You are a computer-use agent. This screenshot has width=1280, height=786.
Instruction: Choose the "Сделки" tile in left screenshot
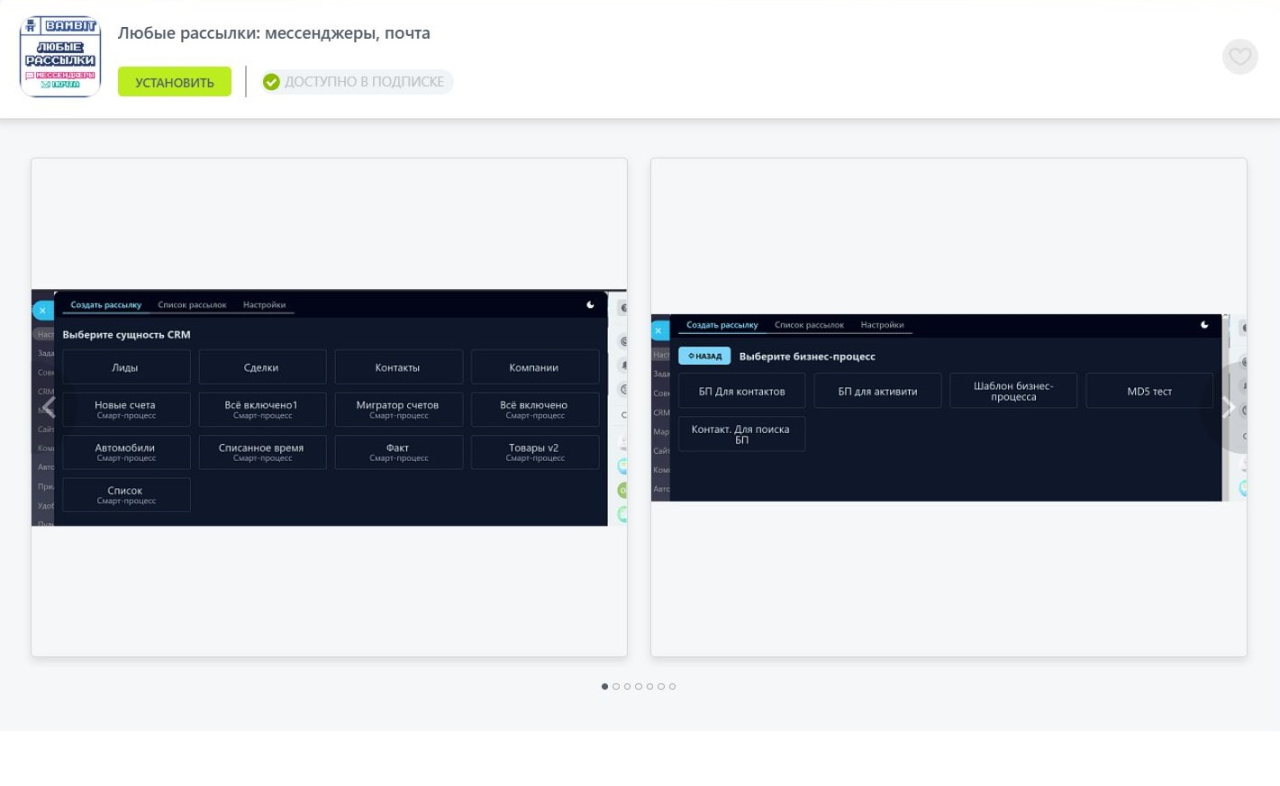(262, 367)
